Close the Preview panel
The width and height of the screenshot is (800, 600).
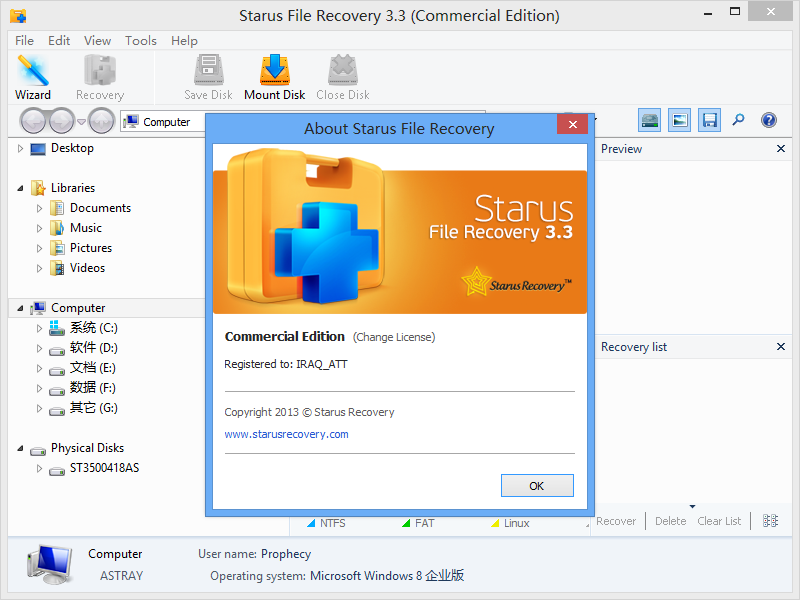[x=781, y=148]
